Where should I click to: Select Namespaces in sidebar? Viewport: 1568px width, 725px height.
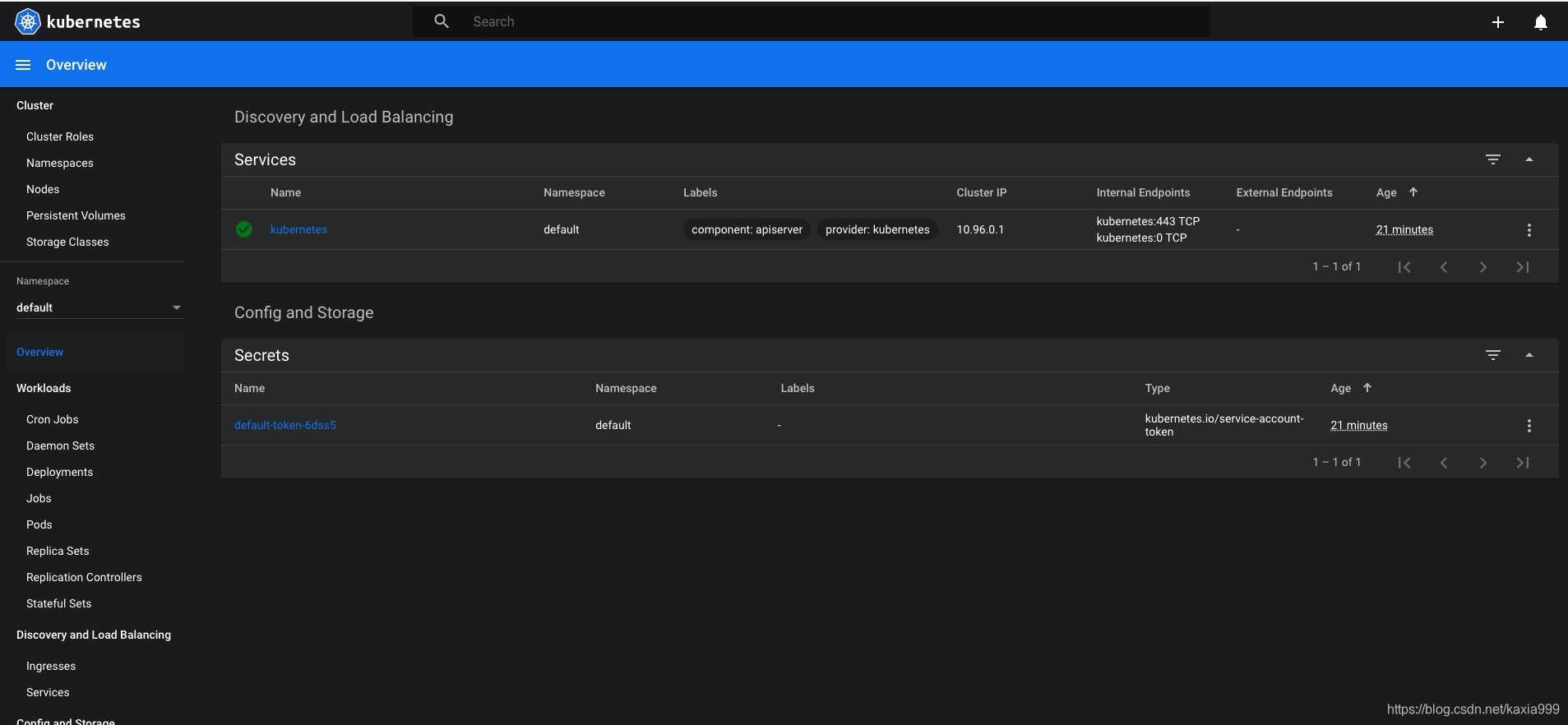click(x=60, y=163)
